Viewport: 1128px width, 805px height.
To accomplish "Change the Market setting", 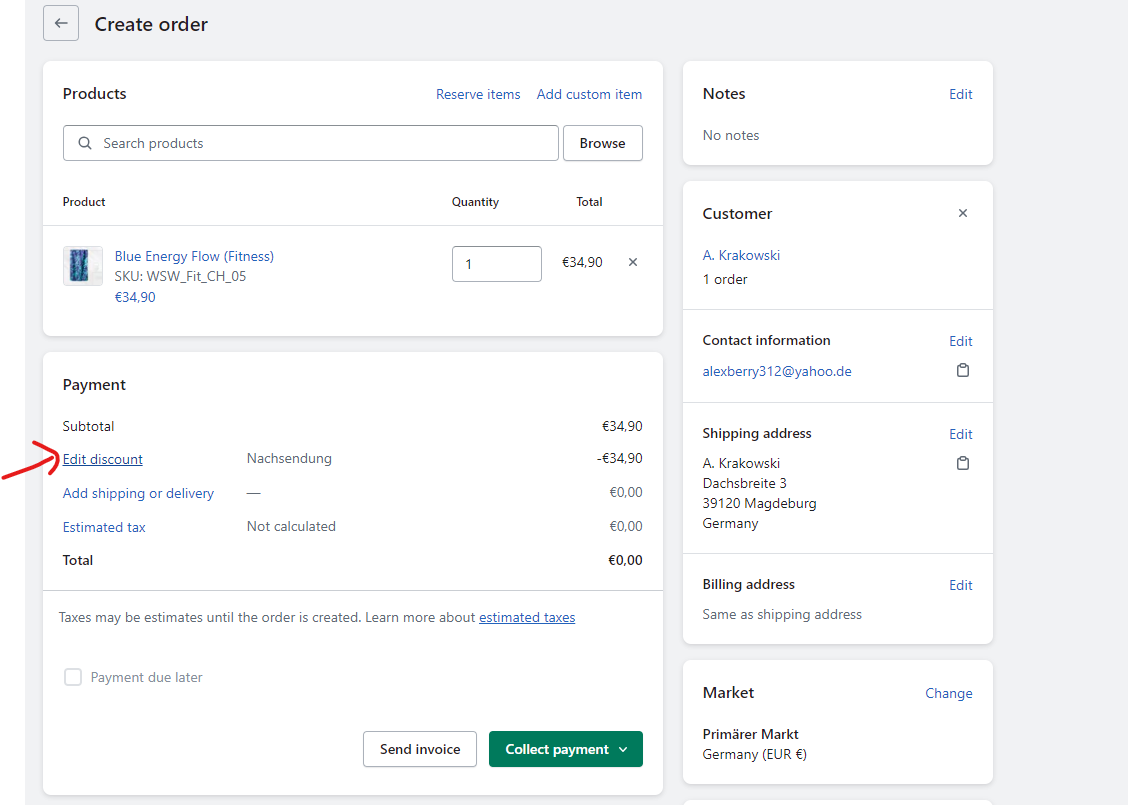I will click(x=948, y=693).
